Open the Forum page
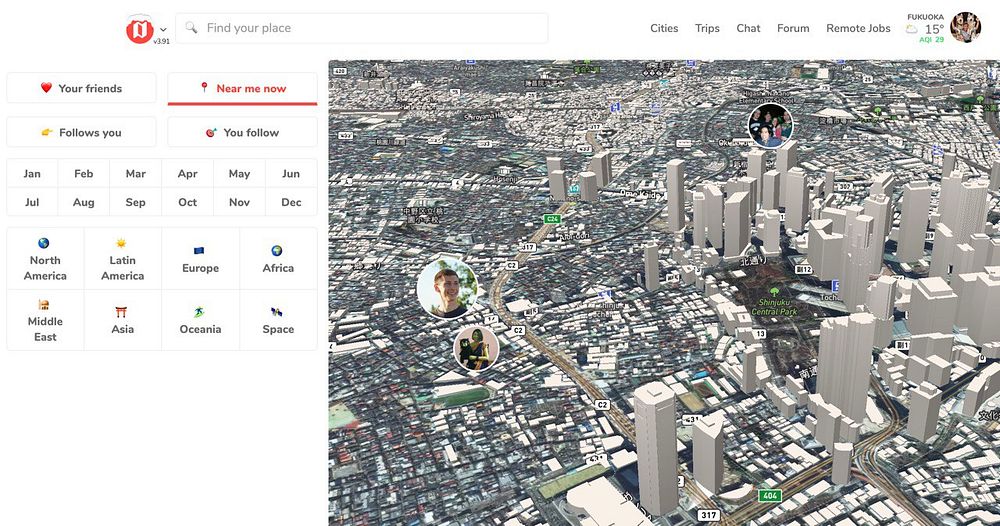Screen dimensions: 1000x526 (x=793, y=28)
